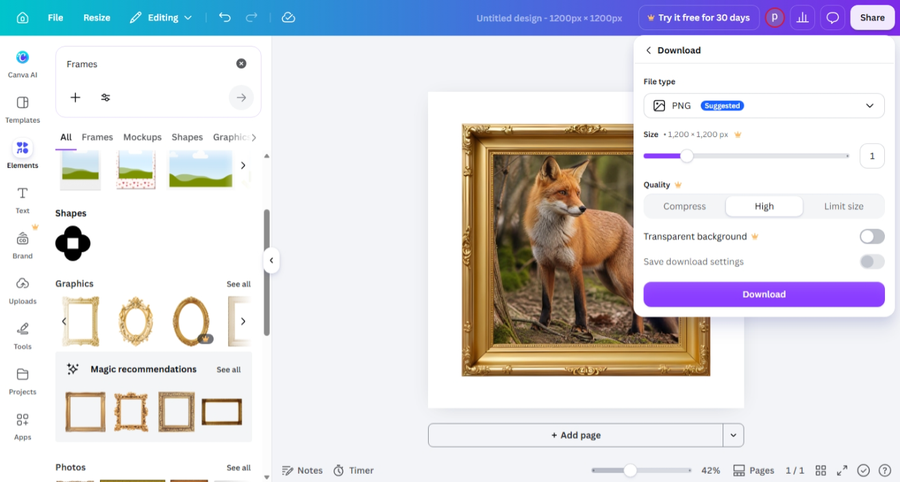The width and height of the screenshot is (900, 482).
Task: Clear the Frames search text
Action: tap(241, 64)
